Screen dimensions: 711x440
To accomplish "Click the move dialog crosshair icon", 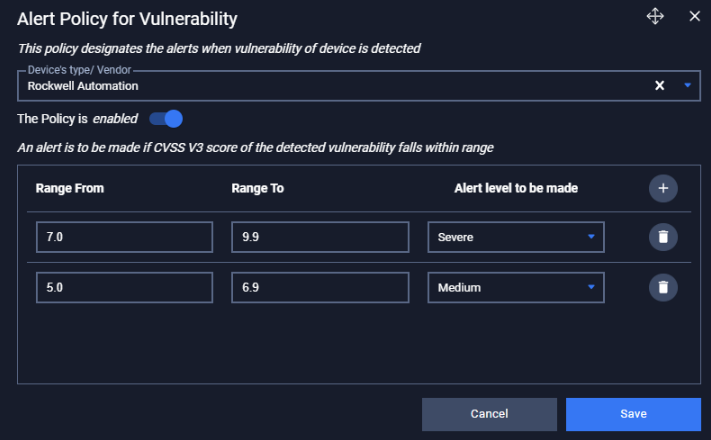I will pos(655,16).
